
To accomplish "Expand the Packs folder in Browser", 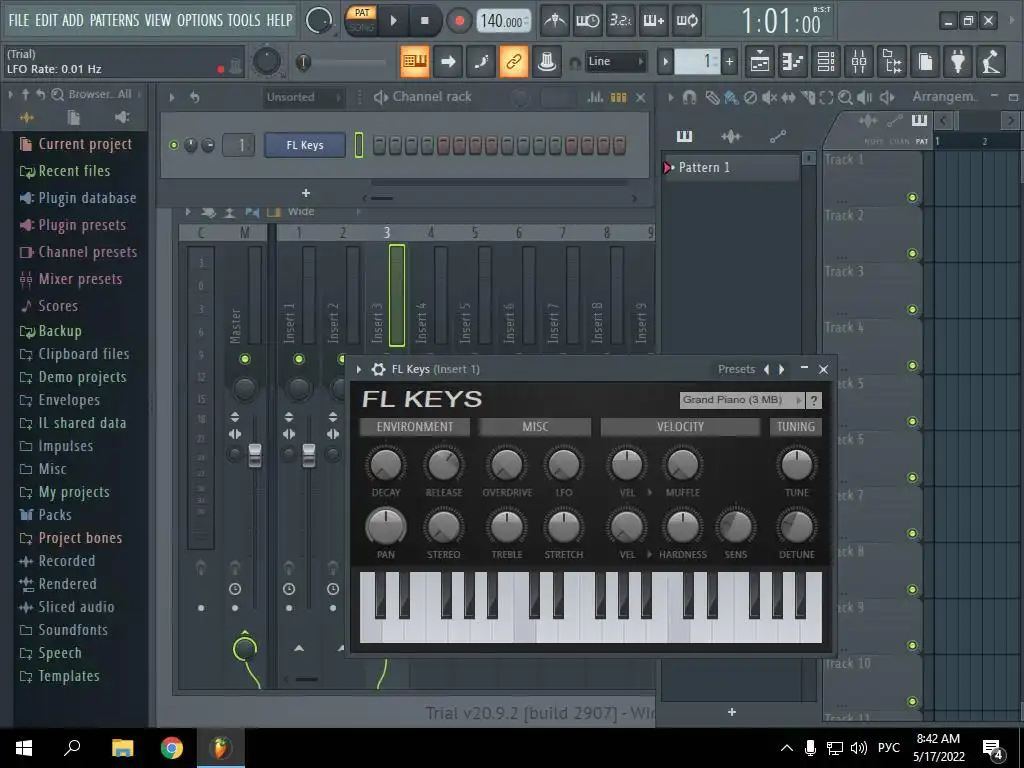I will tap(46, 515).
